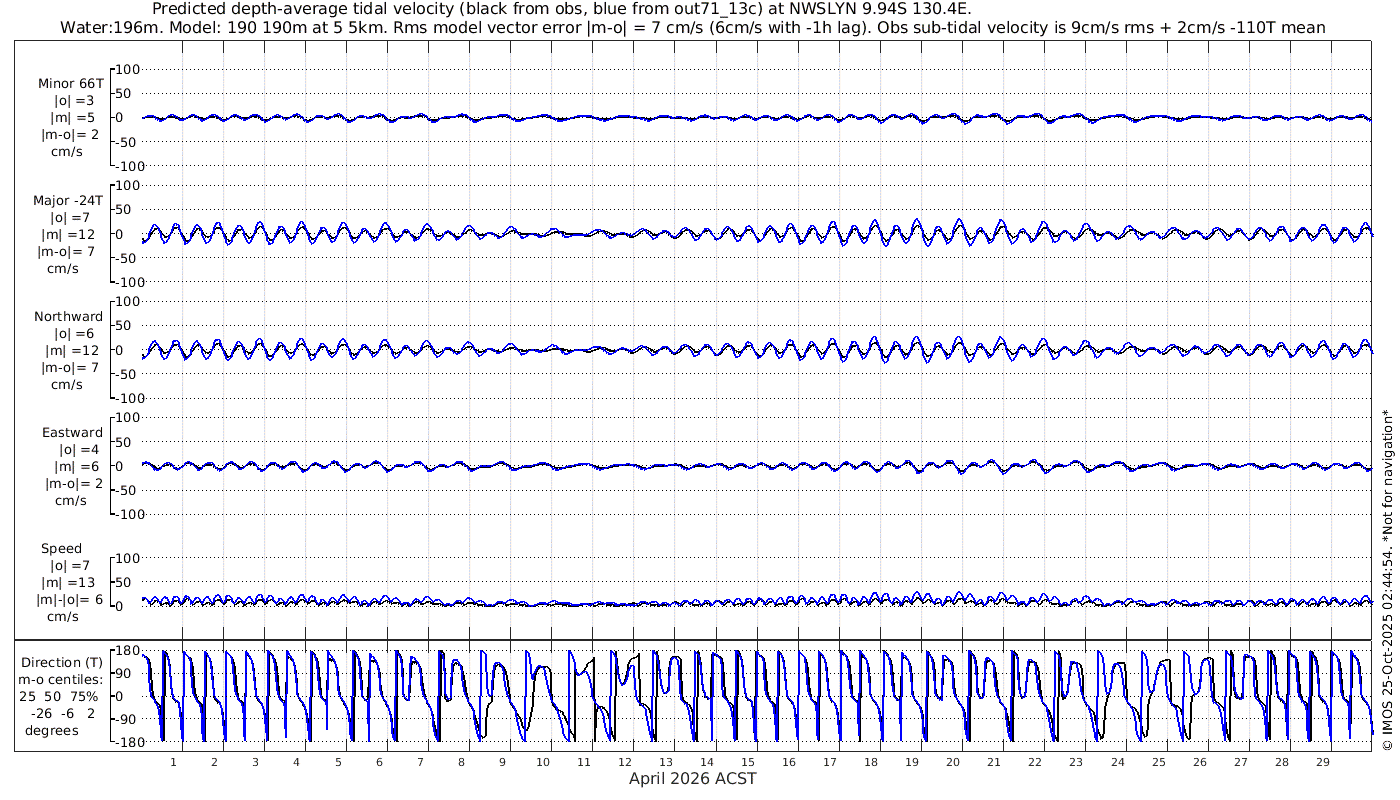Click '|m-o|= 7' under Major -24T
1400x800 pixels.
[67, 251]
